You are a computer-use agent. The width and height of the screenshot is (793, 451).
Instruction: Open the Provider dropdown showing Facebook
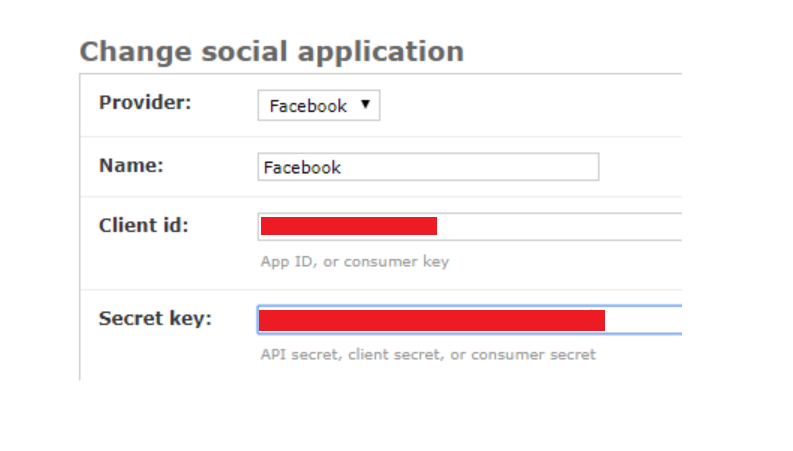[x=319, y=105]
